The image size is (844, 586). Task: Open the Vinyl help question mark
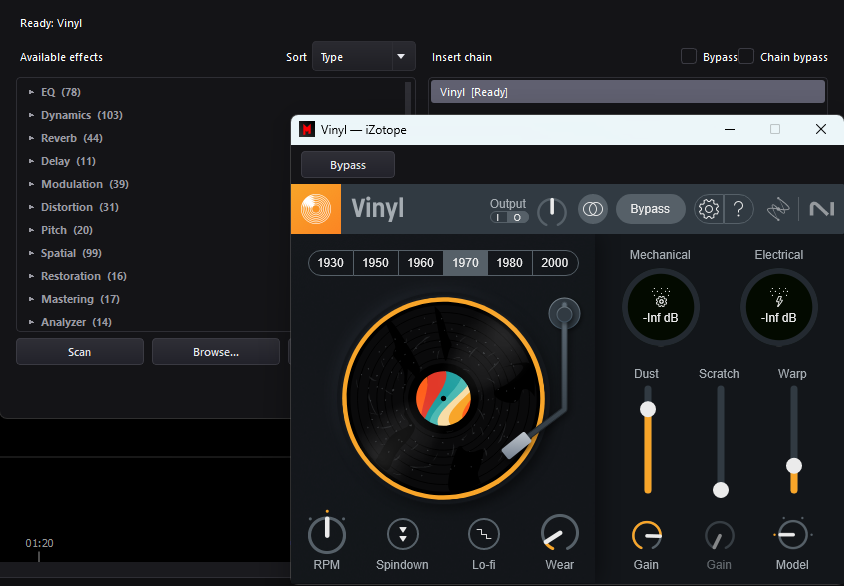click(738, 209)
